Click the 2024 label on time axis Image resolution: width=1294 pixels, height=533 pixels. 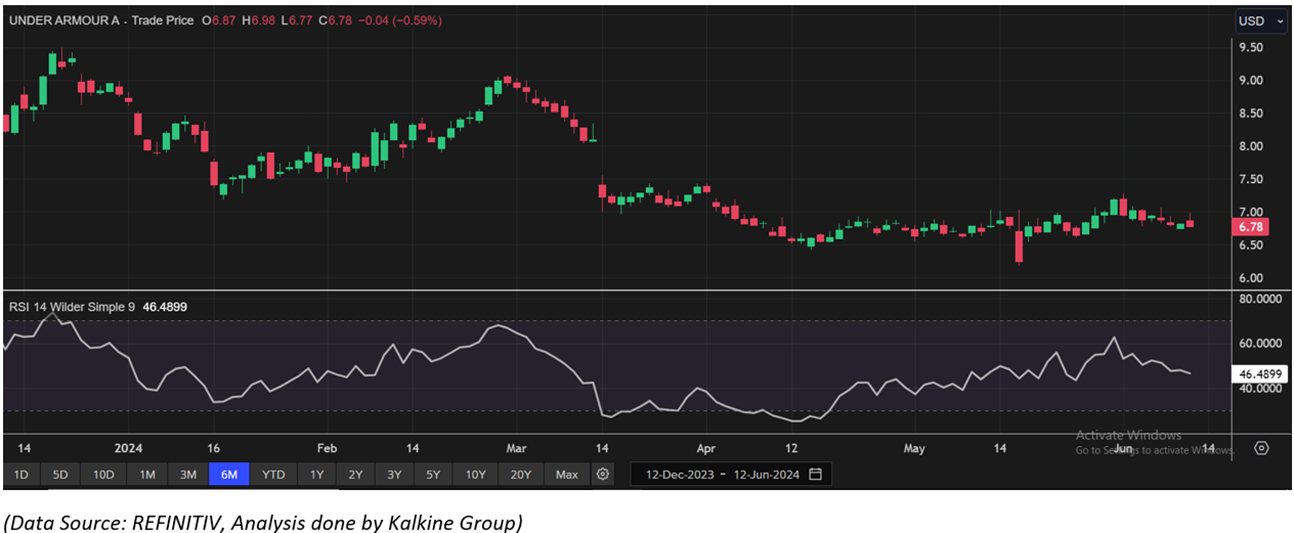point(129,449)
